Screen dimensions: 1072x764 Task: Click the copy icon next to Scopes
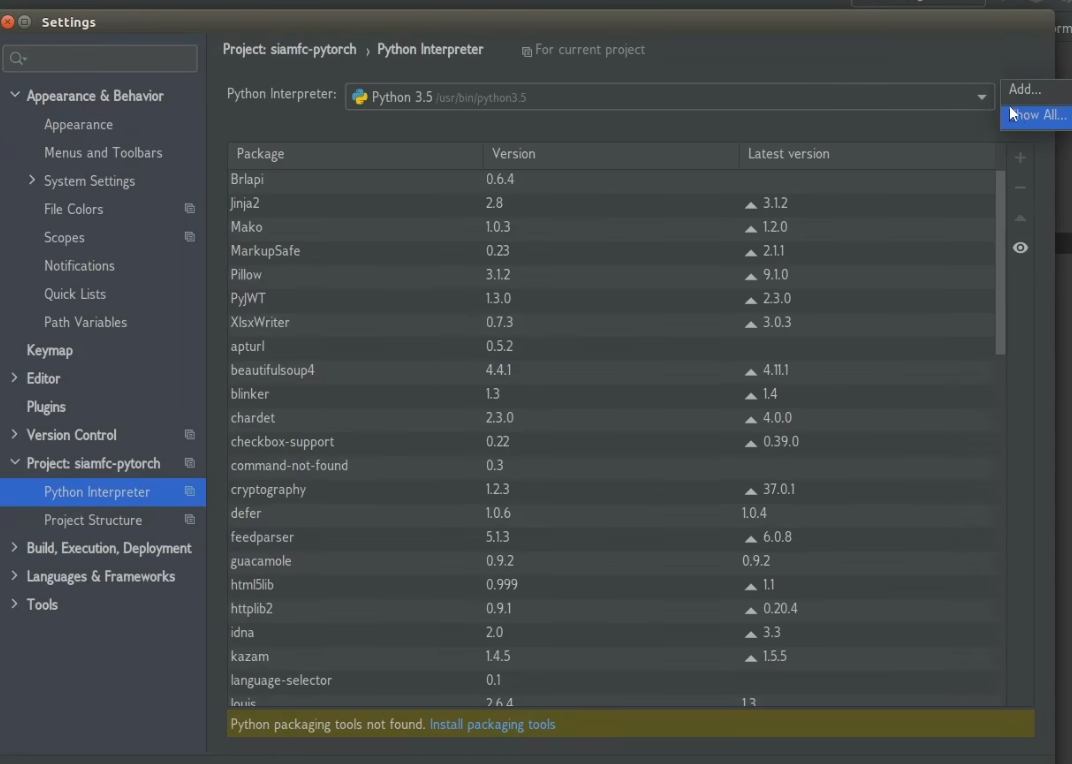(x=190, y=237)
